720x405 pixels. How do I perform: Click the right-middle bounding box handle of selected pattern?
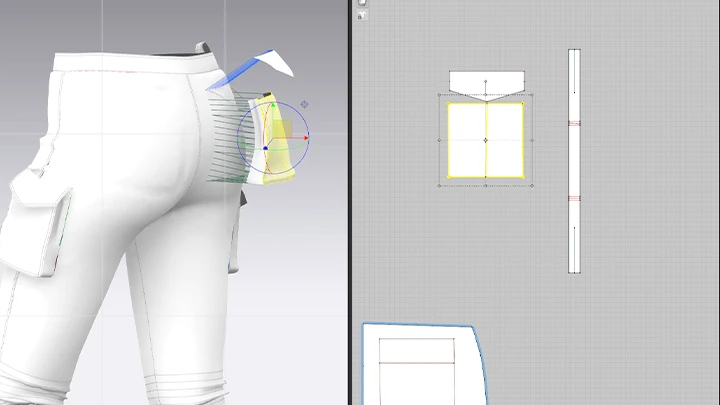[532, 141]
